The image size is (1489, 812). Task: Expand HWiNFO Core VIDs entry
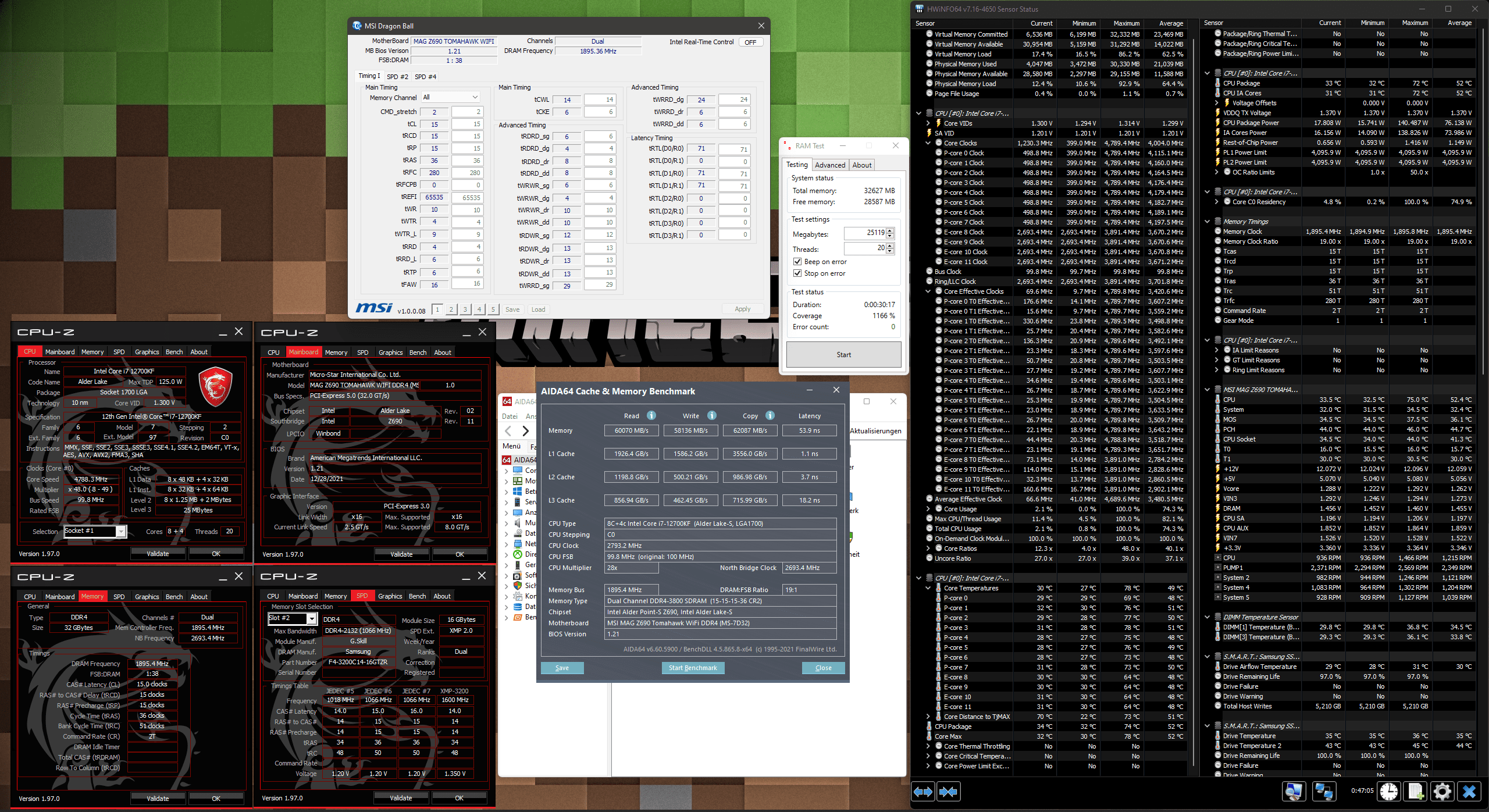928,123
